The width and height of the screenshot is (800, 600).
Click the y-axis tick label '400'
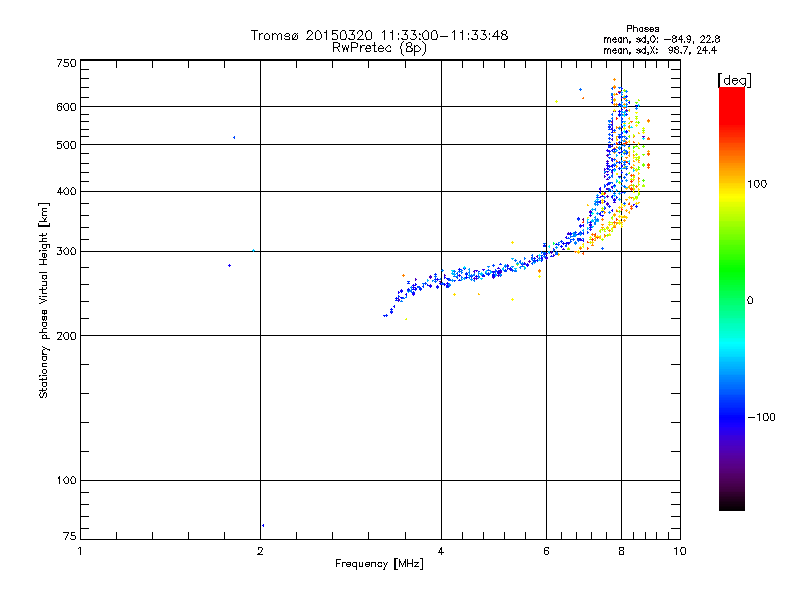click(66, 191)
